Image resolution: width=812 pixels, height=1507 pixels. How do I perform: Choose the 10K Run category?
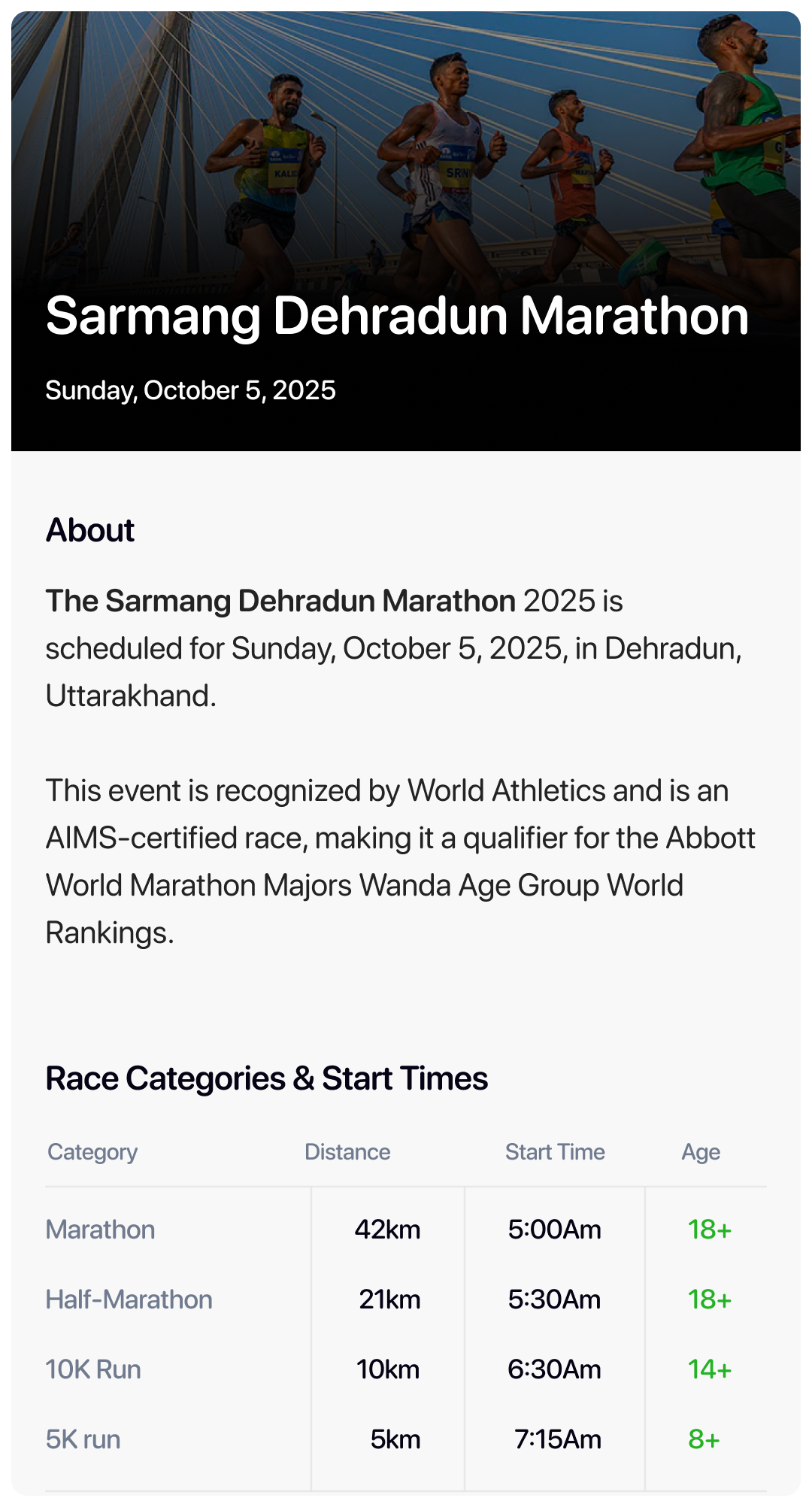[93, 1369]
